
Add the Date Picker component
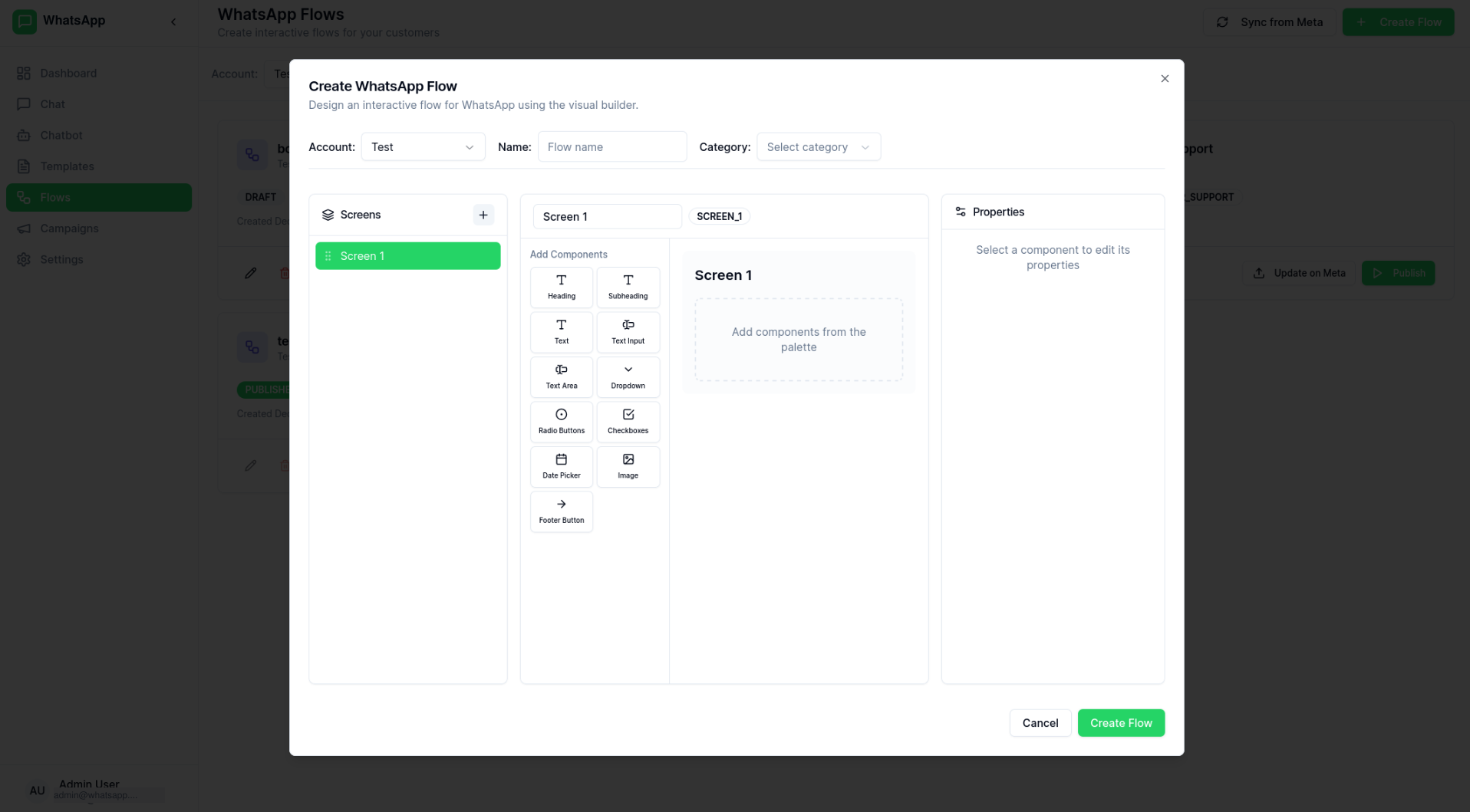pos(561,466)
